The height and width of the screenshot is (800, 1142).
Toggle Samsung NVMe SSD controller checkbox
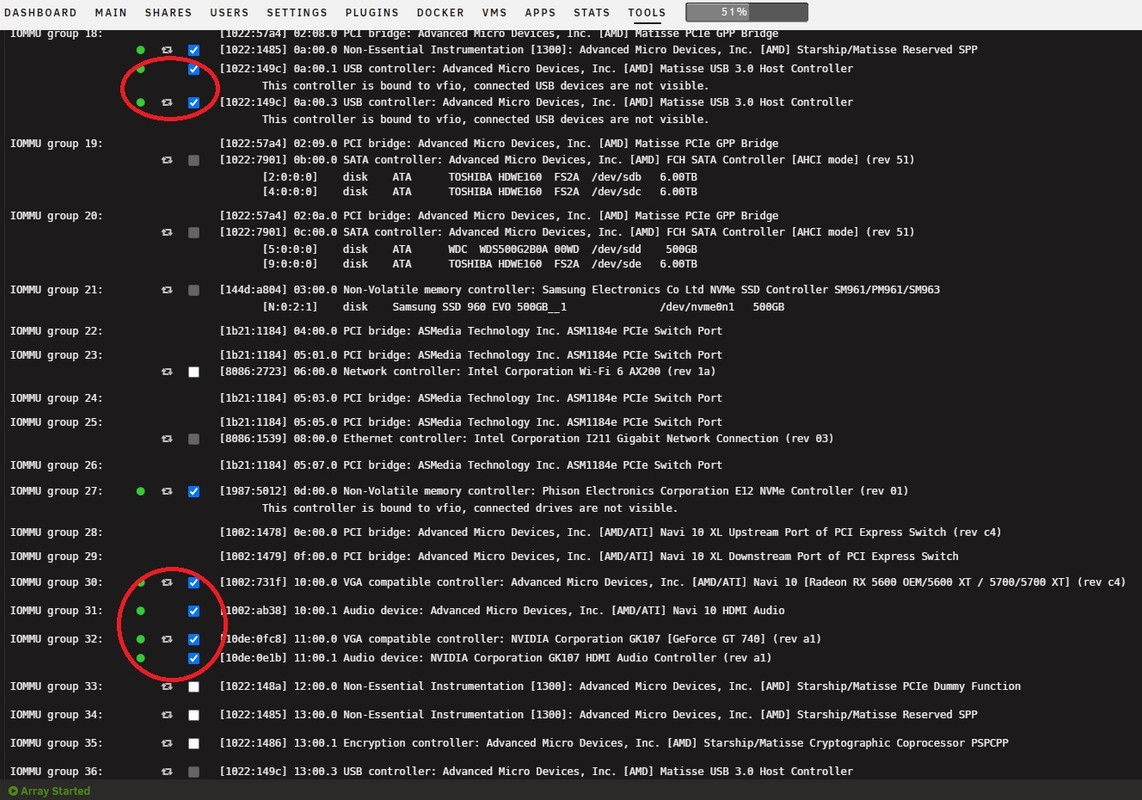(194, 290)
